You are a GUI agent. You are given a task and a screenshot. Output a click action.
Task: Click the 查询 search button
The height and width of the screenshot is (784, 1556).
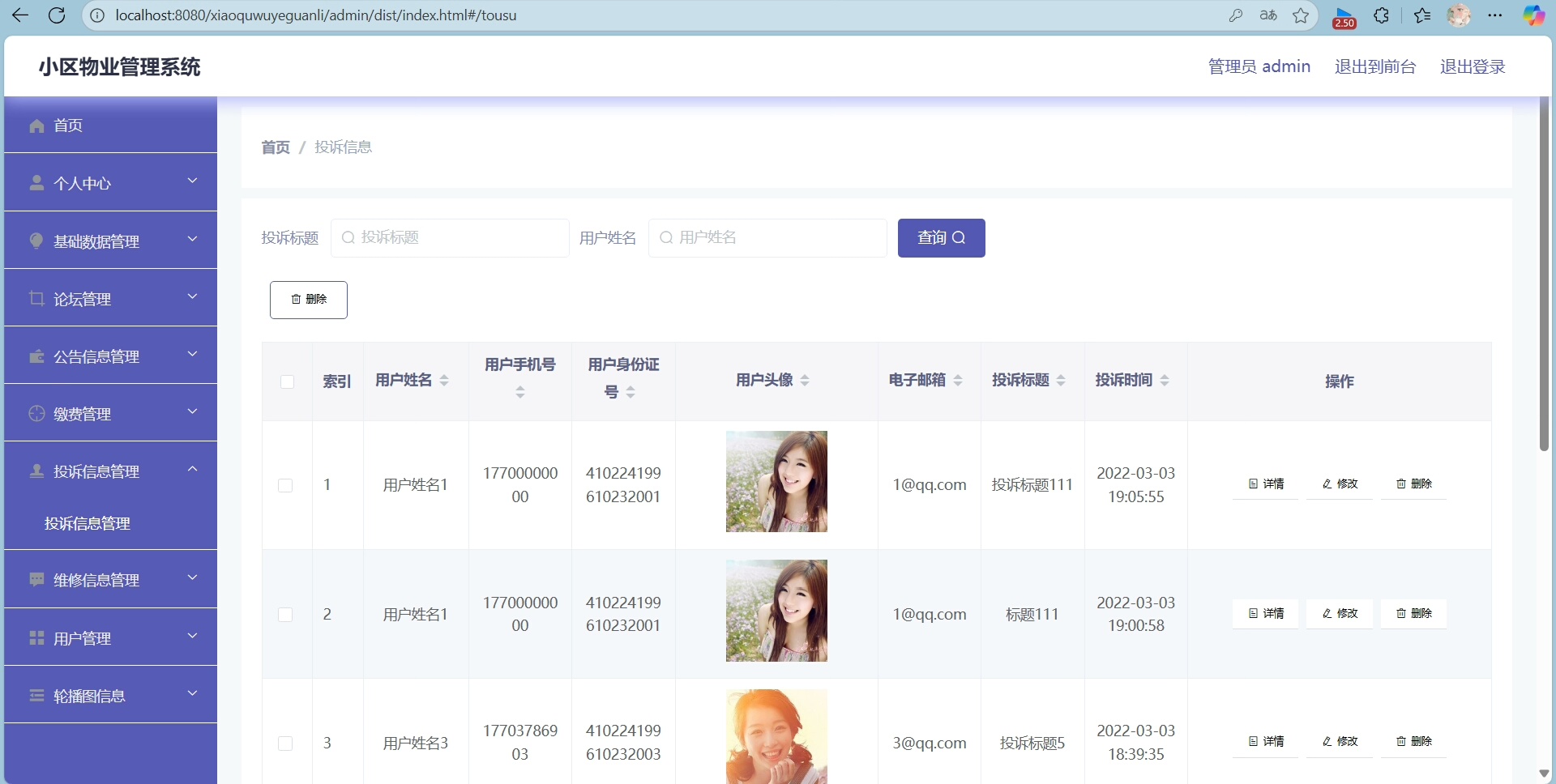coord(941,238)
